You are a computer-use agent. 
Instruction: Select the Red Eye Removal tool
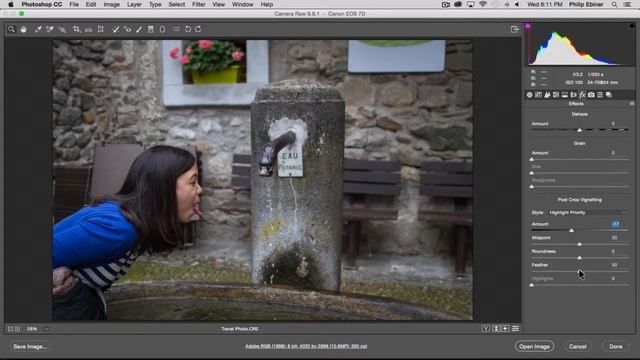[x=127, y=29]
